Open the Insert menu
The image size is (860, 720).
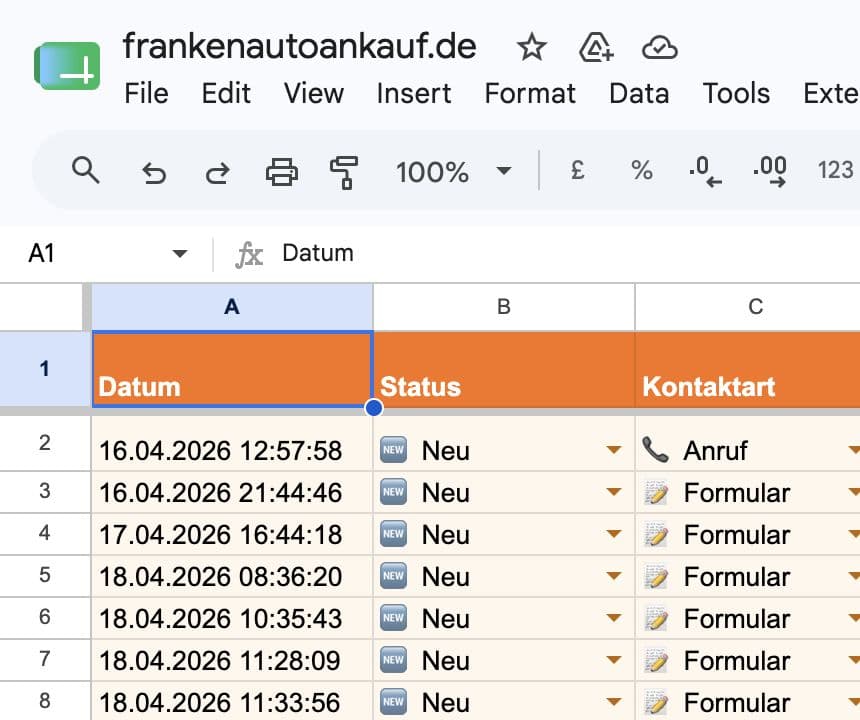(414, 93)
